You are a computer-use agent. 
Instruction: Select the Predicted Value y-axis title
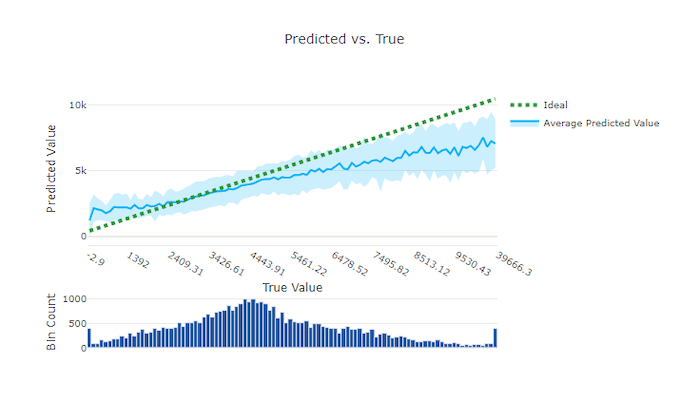click(51, 168)
